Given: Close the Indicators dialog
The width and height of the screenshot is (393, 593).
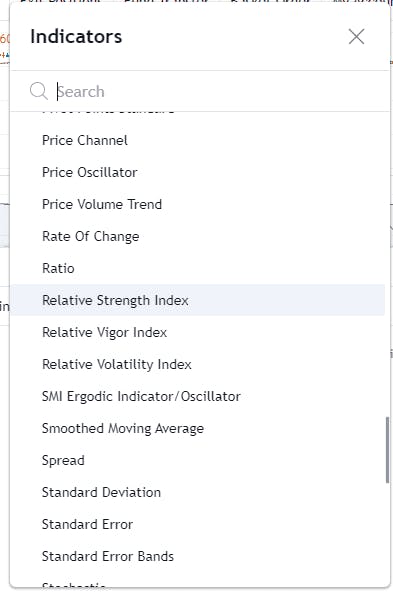Looking at the screenshot, I should [x=356, y=37].
